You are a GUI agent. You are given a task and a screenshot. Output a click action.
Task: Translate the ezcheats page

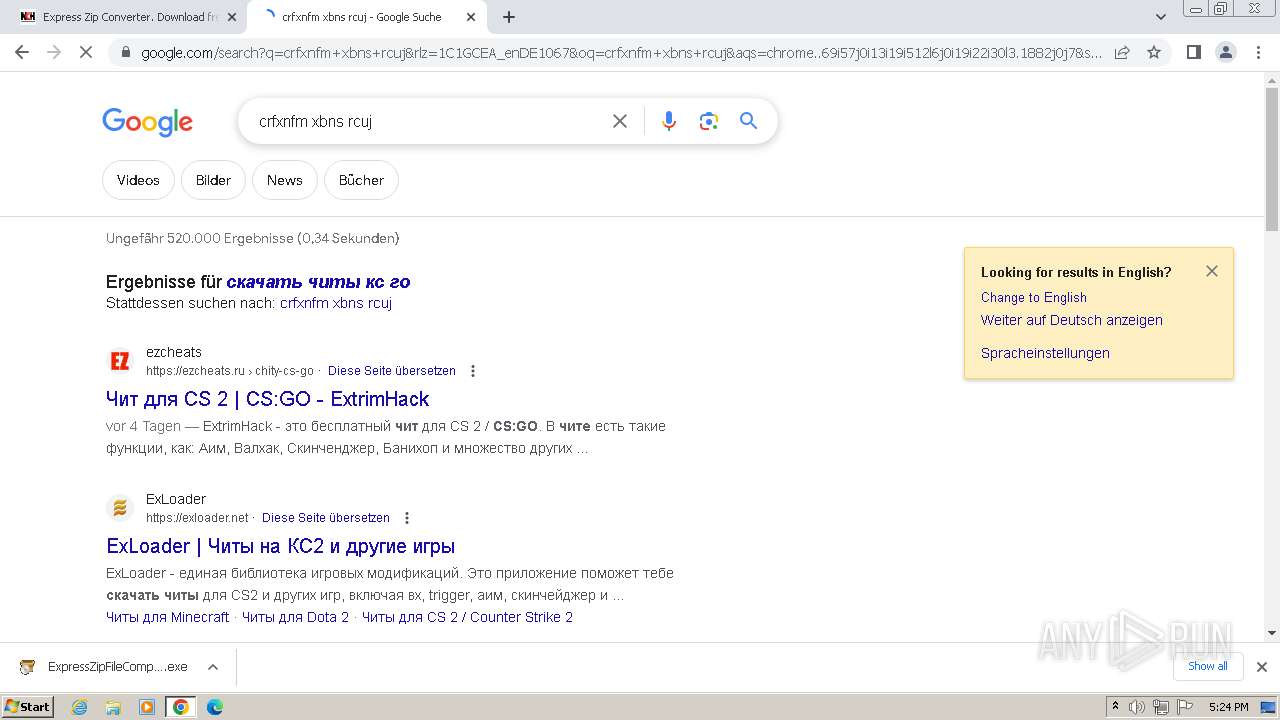(392, 371)
